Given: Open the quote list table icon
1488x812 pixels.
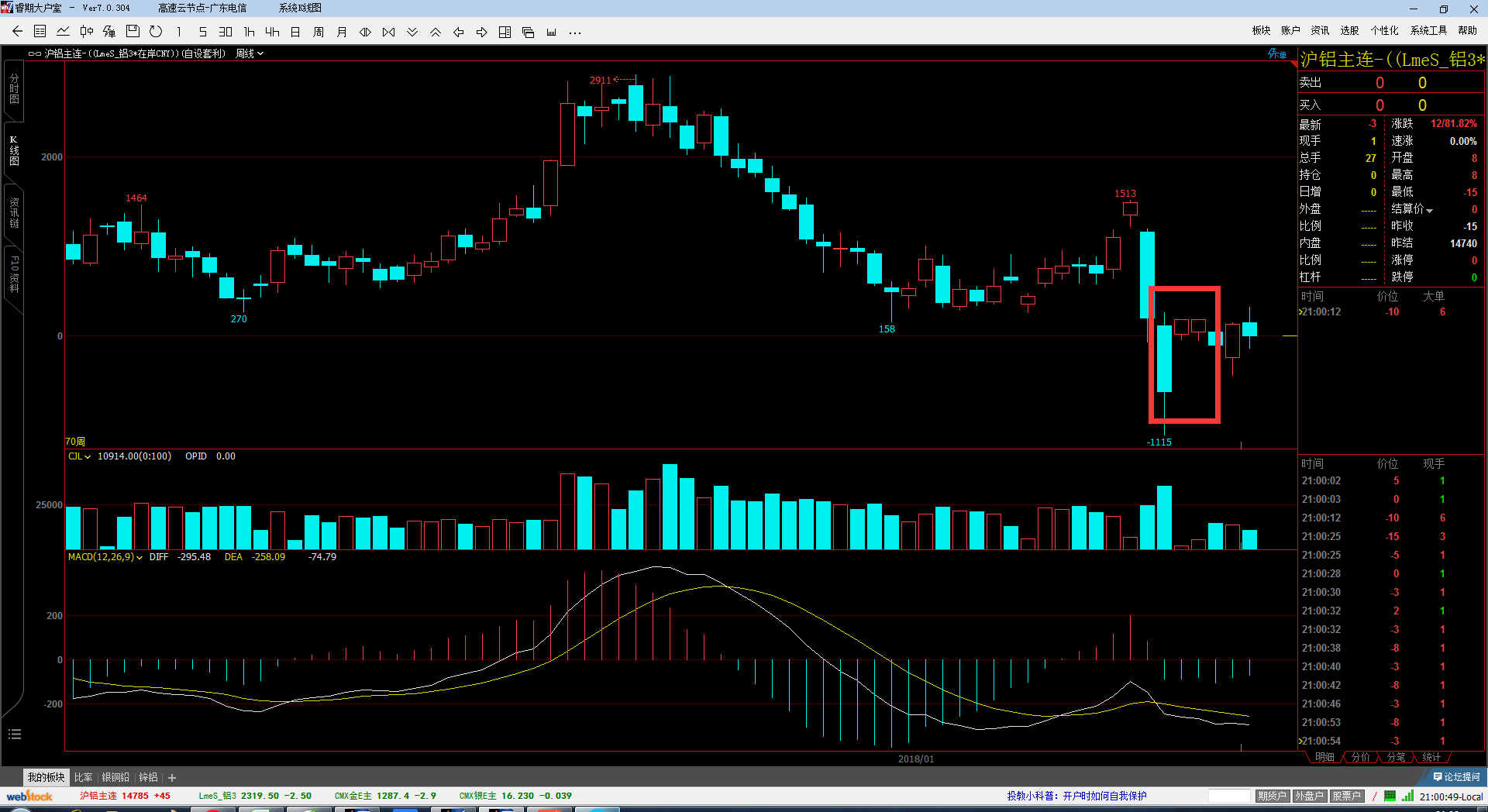Looking at the screenshot, I should pyautogui.click(x=40, y=32).
